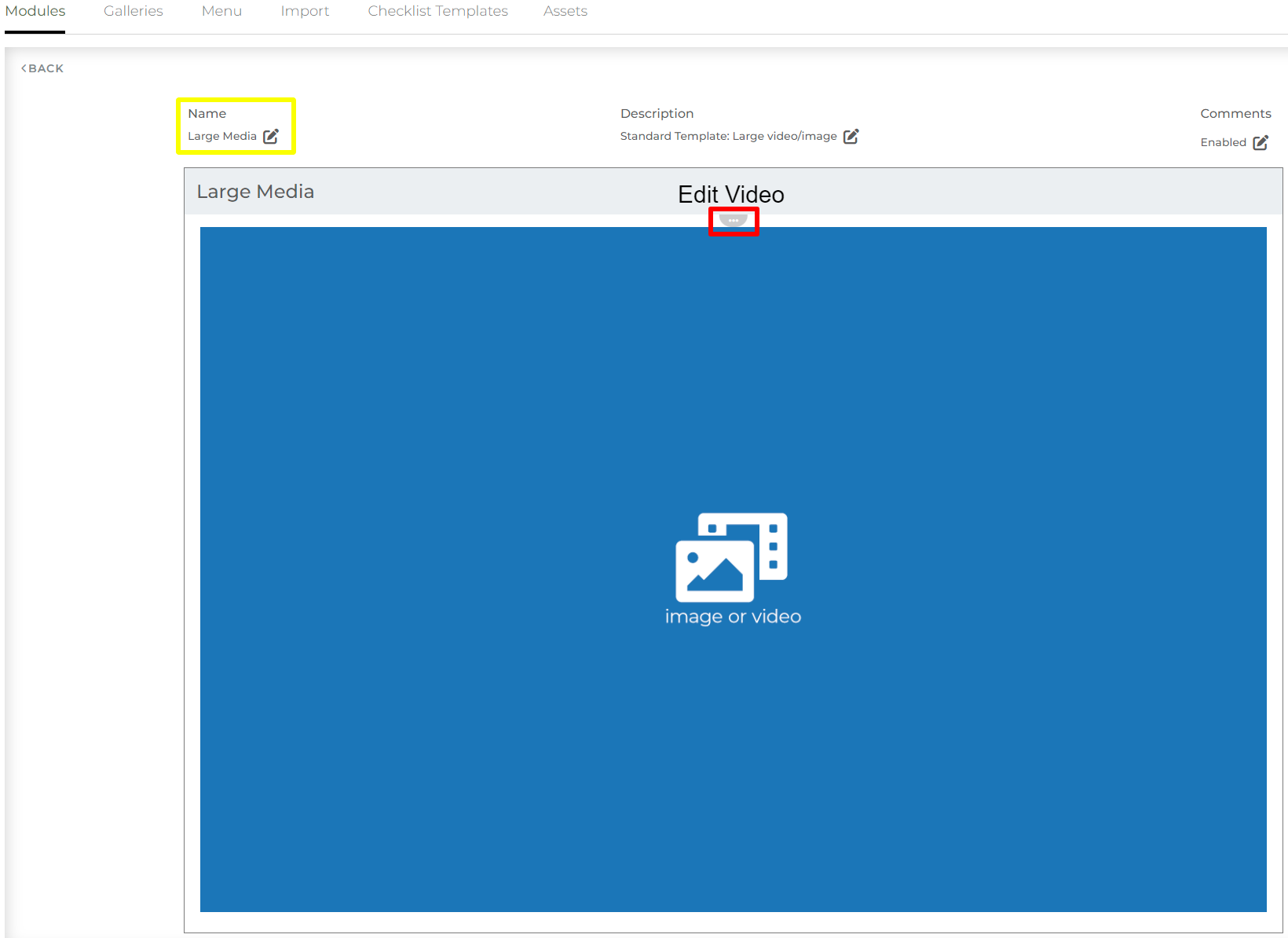
Task: Select the image or video placeholder icon
Action: [732, 557]
